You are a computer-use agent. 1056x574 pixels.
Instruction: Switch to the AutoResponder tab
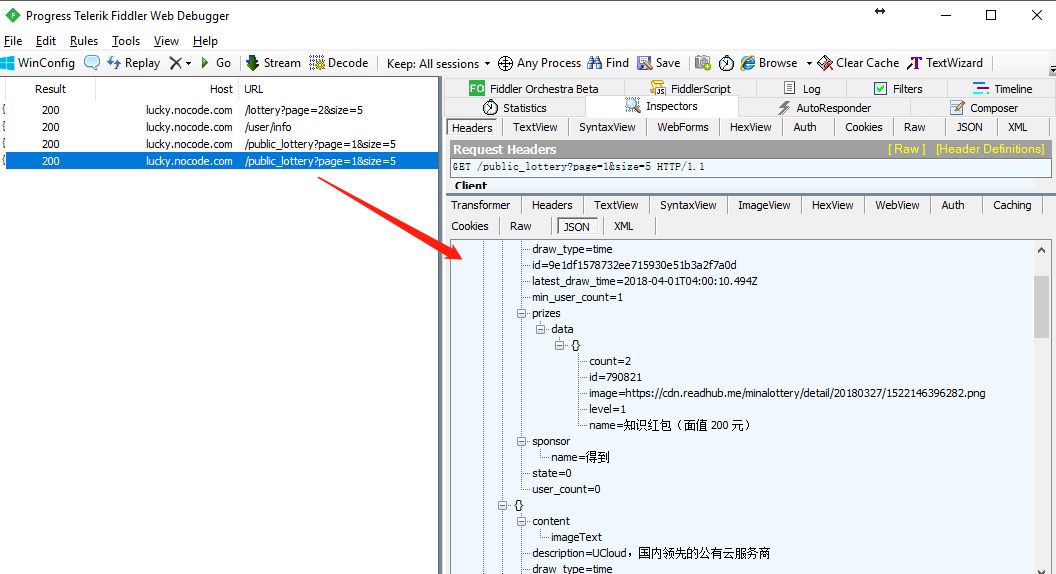click(x=824, y=107)
